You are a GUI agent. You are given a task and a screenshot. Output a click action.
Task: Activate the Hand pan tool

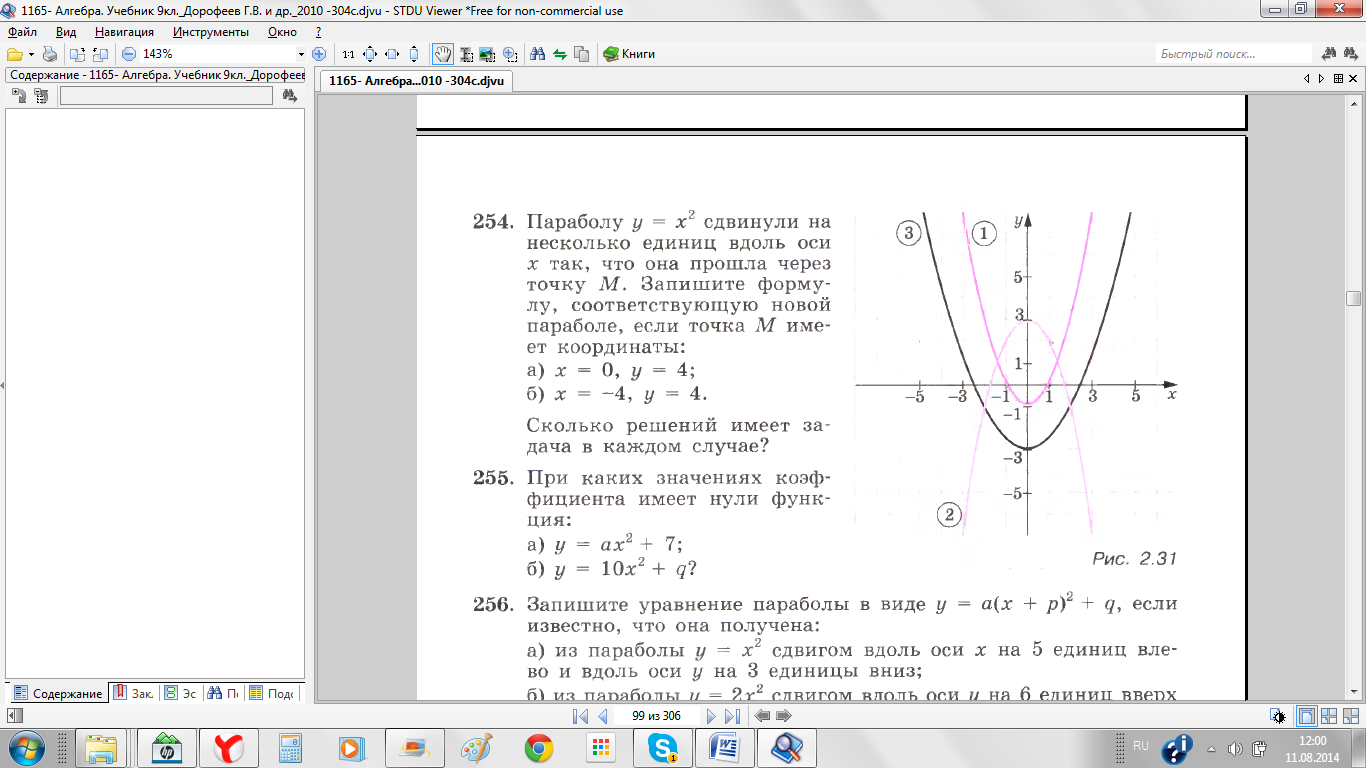click(443, 54)
